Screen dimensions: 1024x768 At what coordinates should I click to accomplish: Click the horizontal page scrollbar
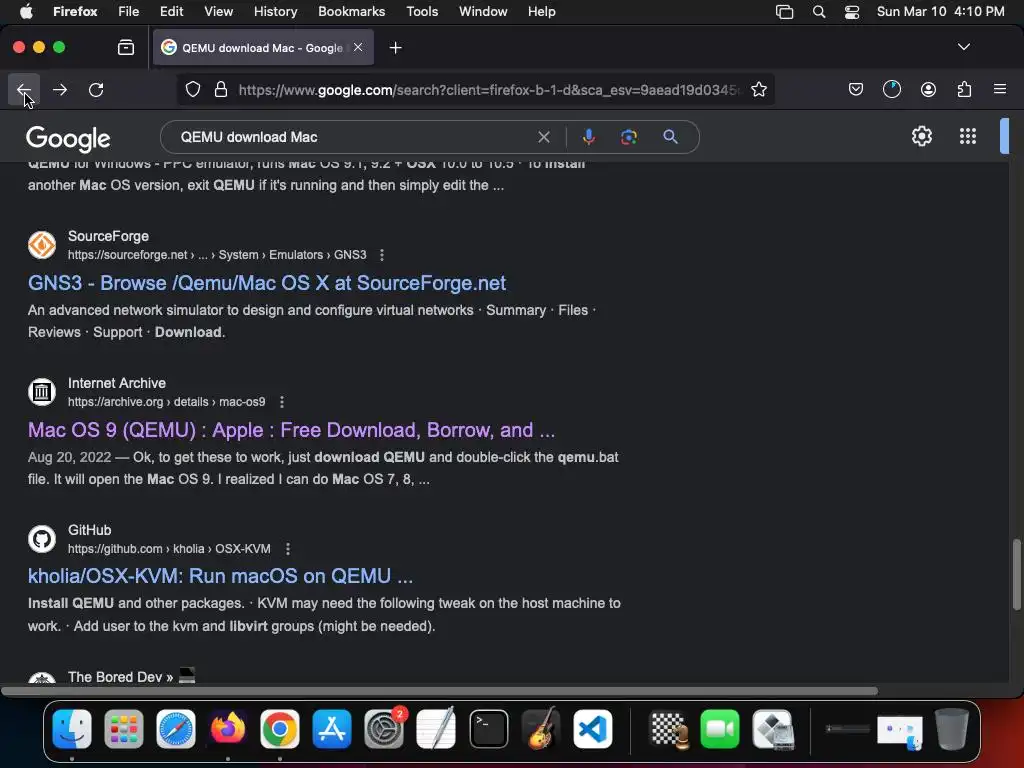coord(439,690)
